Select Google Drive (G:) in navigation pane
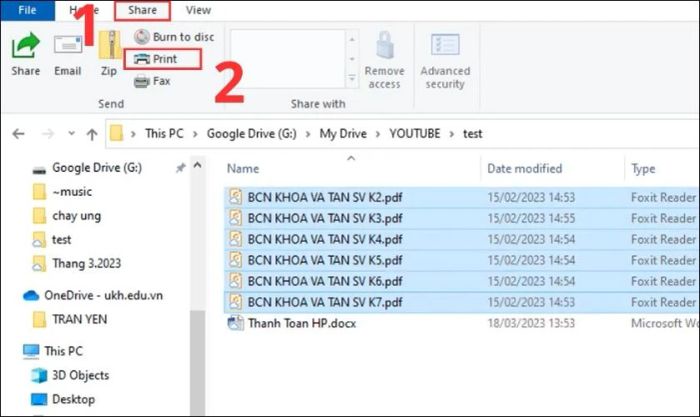 (97, 168)
